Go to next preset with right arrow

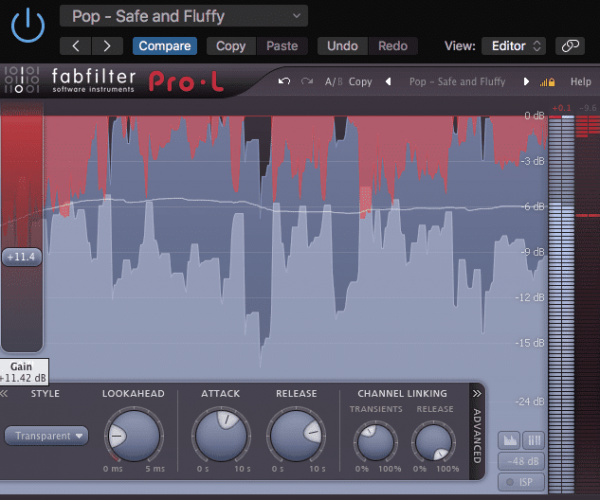107,46
